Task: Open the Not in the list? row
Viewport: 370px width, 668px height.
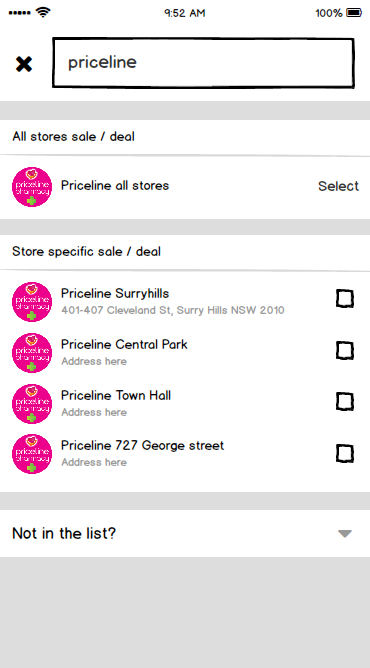Action: tap(185, 533)
